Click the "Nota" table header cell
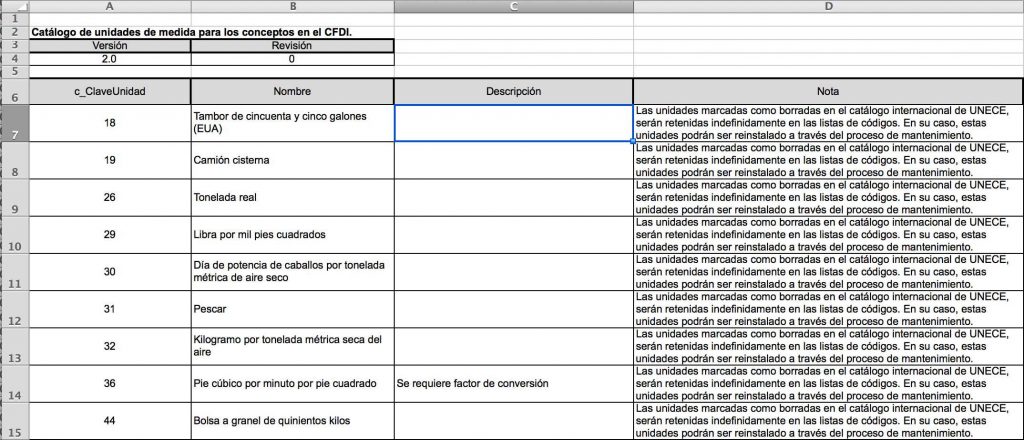Viewport: 1024px width, 440px height. tap(828, 91)
